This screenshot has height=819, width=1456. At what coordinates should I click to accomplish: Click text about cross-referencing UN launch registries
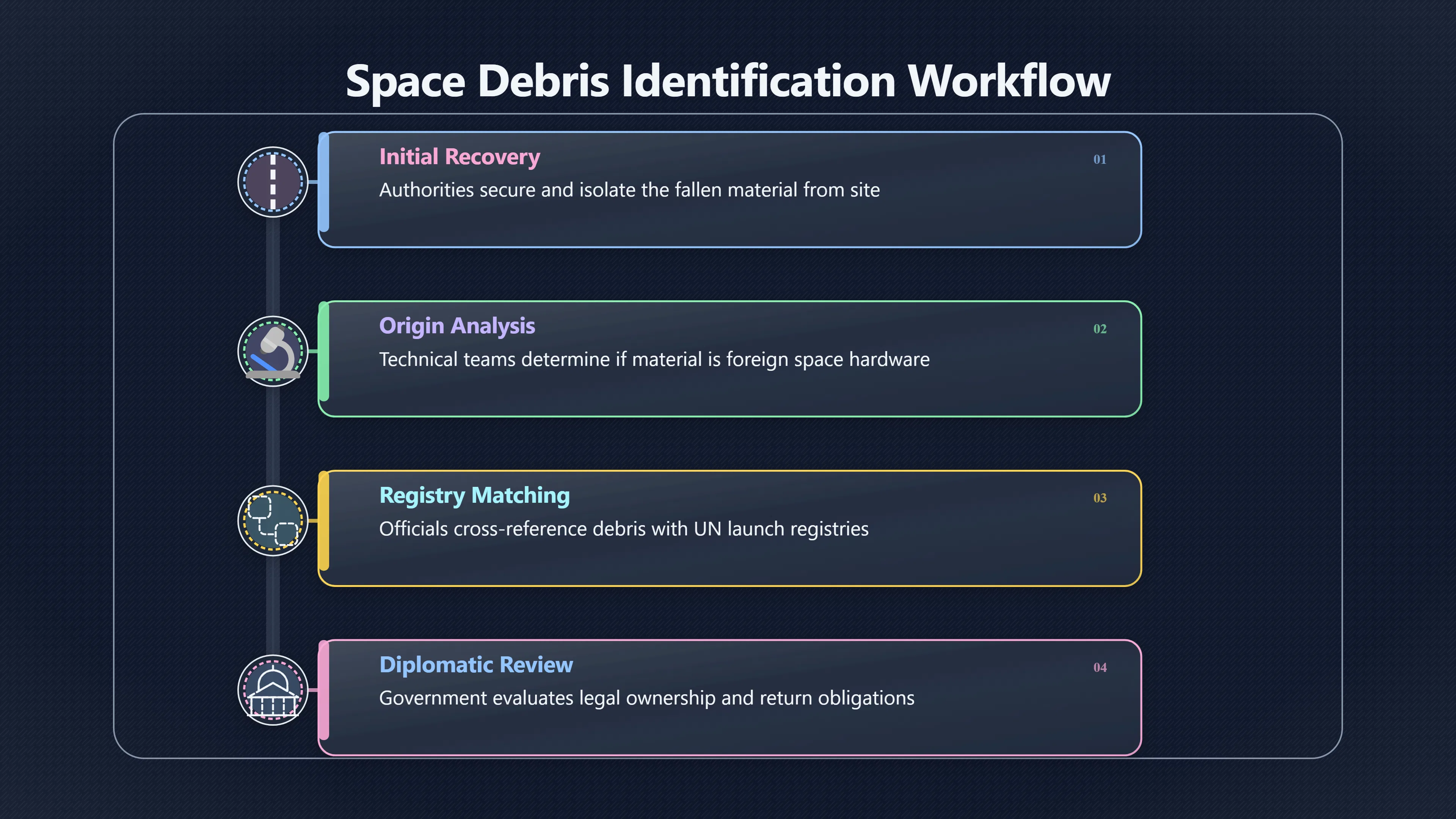click(x=623, y=529)
